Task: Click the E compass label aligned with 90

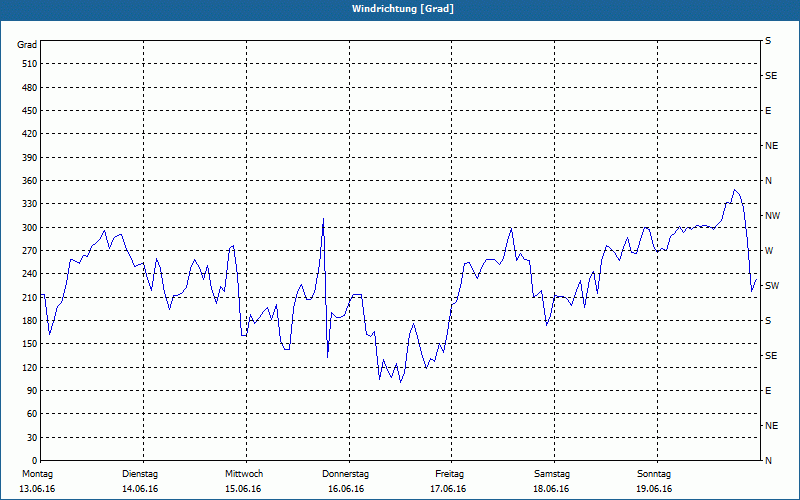Action: tap(768, 391)
